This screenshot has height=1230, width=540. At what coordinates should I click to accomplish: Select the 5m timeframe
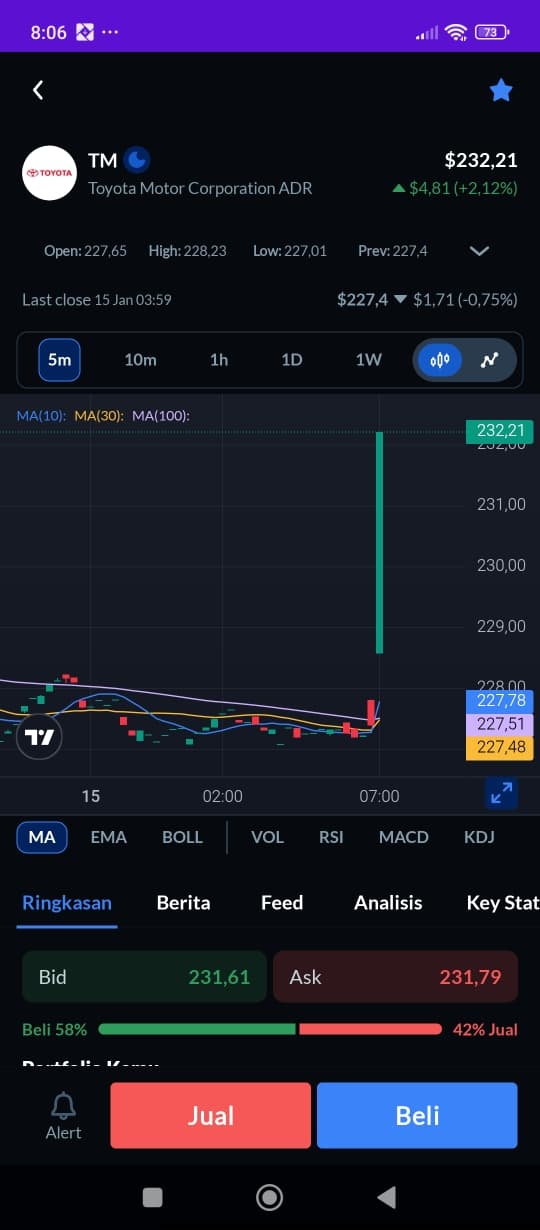pos(59,360)
